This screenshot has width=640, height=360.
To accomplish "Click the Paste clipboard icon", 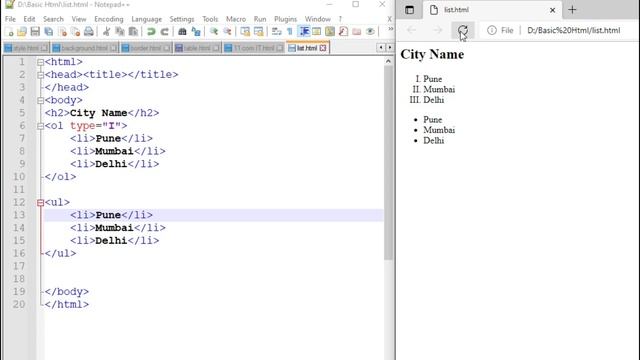I will coord(133,31).
